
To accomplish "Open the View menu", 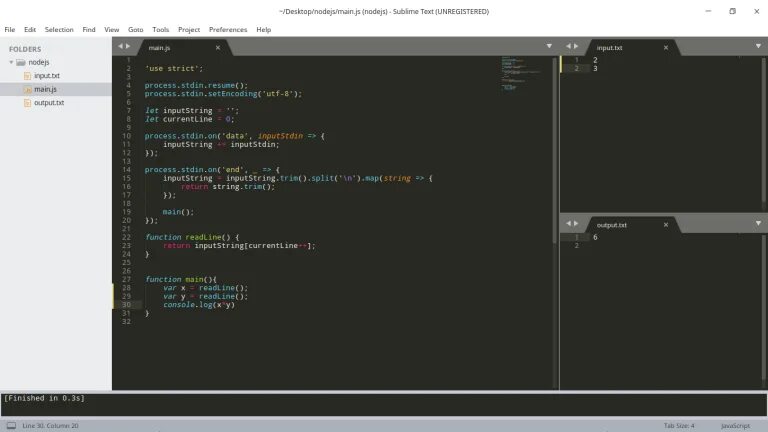I will (112, 29).
